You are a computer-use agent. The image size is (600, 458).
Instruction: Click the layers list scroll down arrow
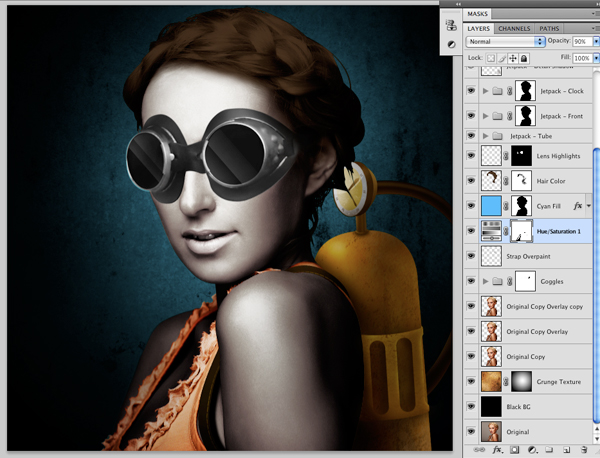click(596, 439)
